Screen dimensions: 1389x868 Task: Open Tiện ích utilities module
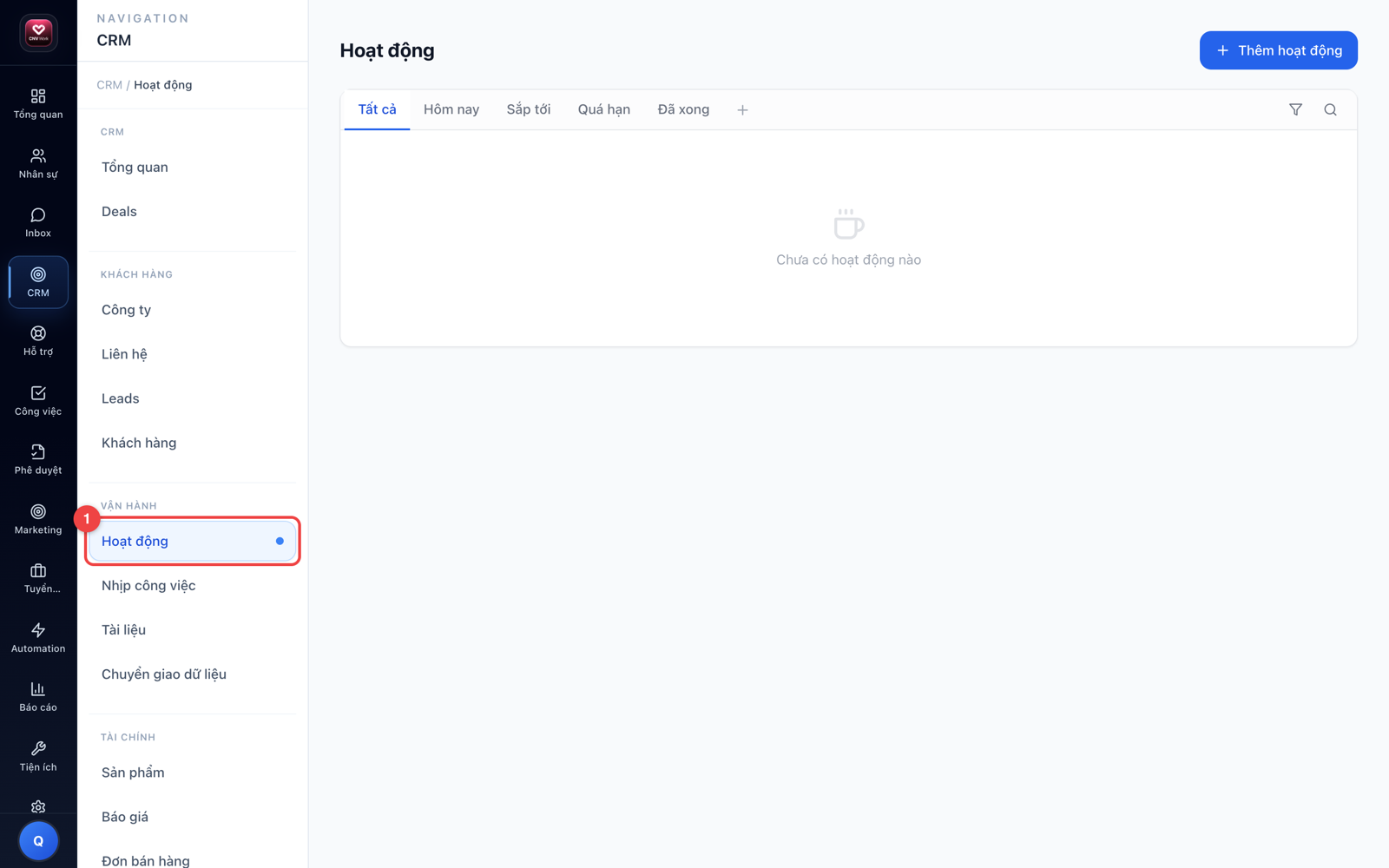tap(38, 757)
